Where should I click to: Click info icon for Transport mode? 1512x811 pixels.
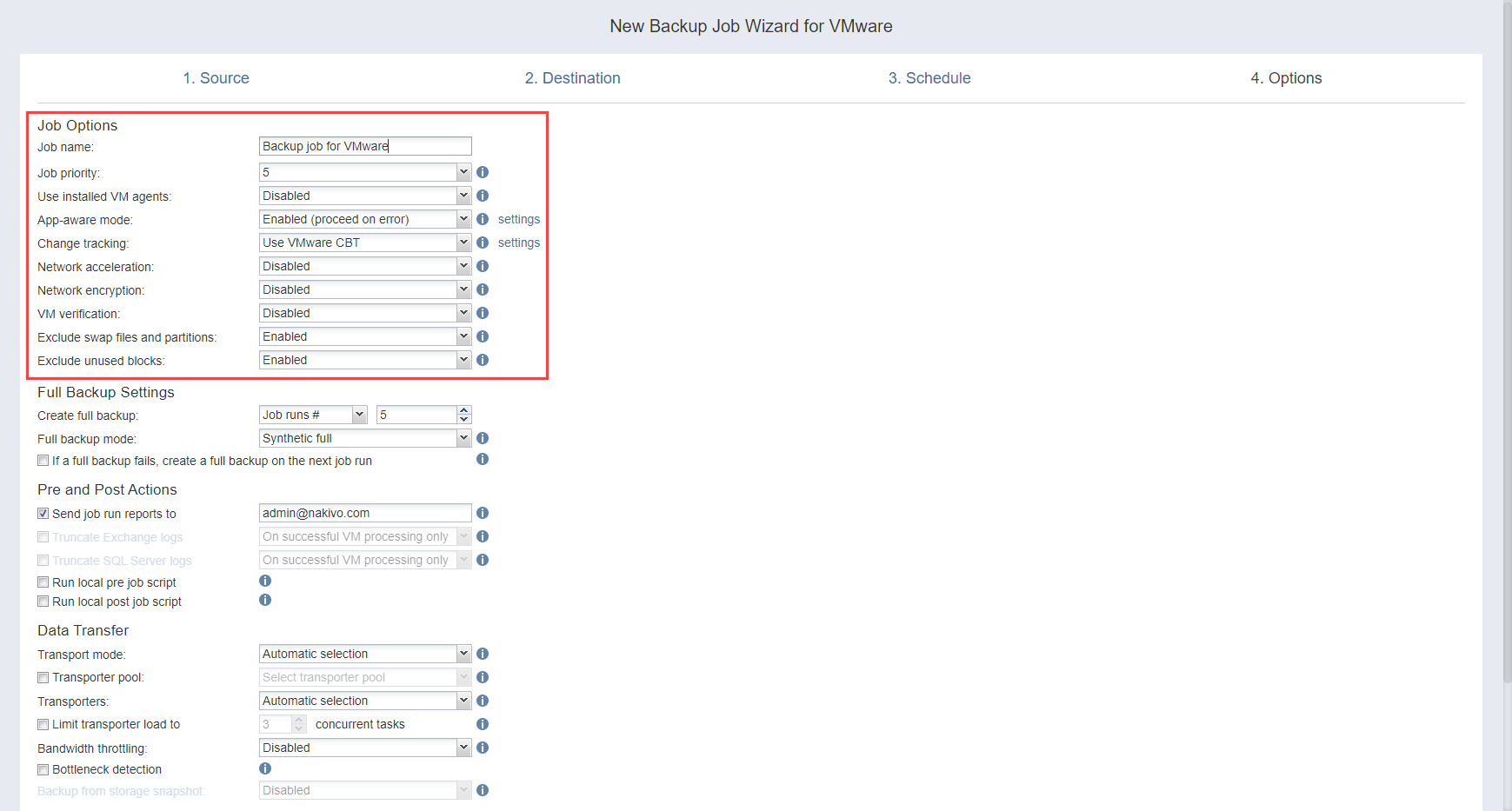tap(483, 654)
